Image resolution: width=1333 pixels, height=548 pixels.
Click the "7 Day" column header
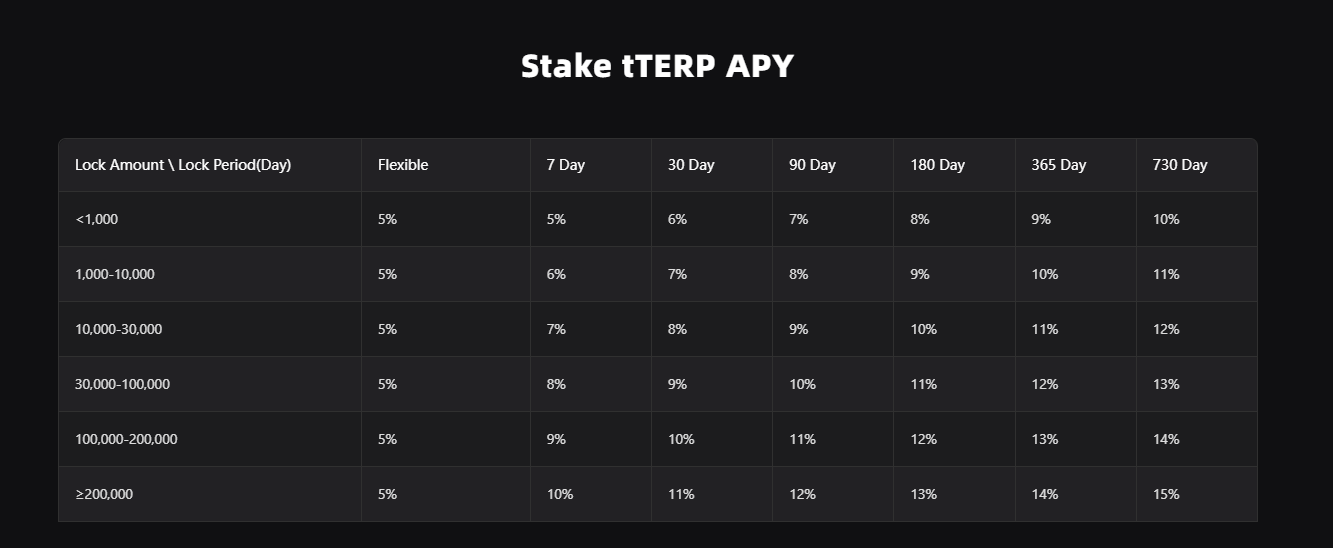pyautogui.click(x=565, y=165)
